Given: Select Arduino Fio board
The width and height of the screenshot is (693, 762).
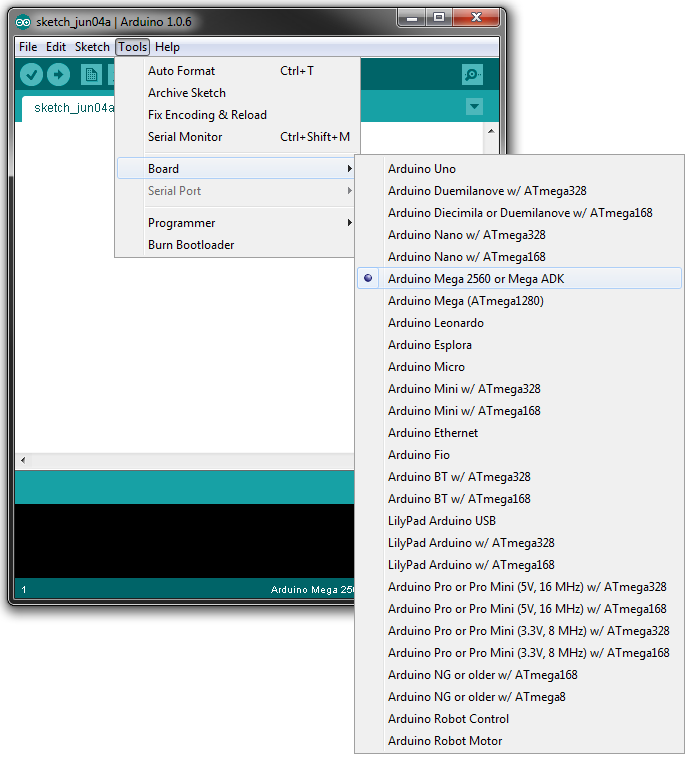Looking at the screenshot, I should point(519,455).
